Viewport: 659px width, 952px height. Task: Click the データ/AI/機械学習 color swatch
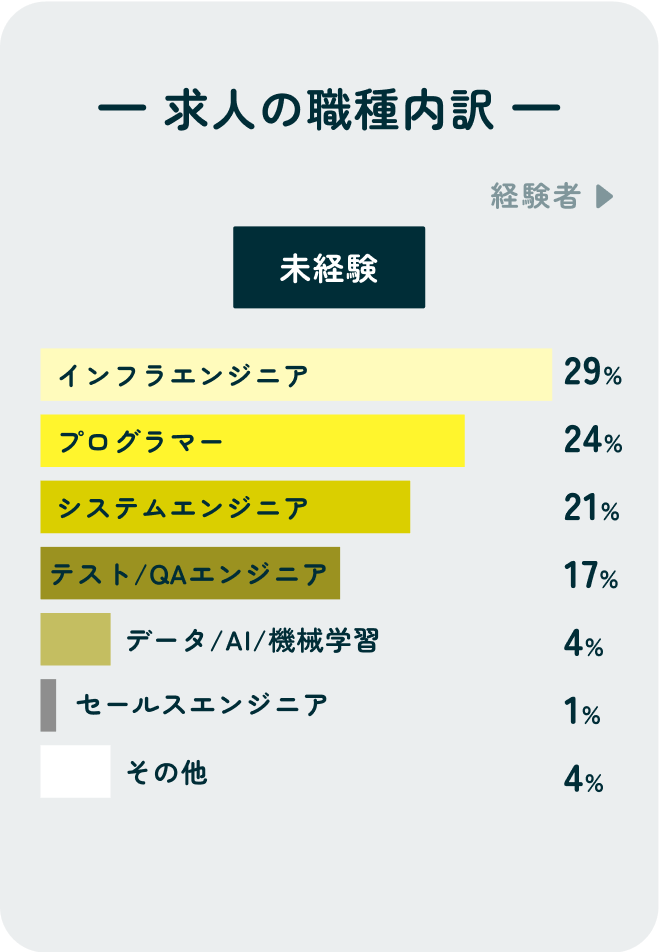75,639
